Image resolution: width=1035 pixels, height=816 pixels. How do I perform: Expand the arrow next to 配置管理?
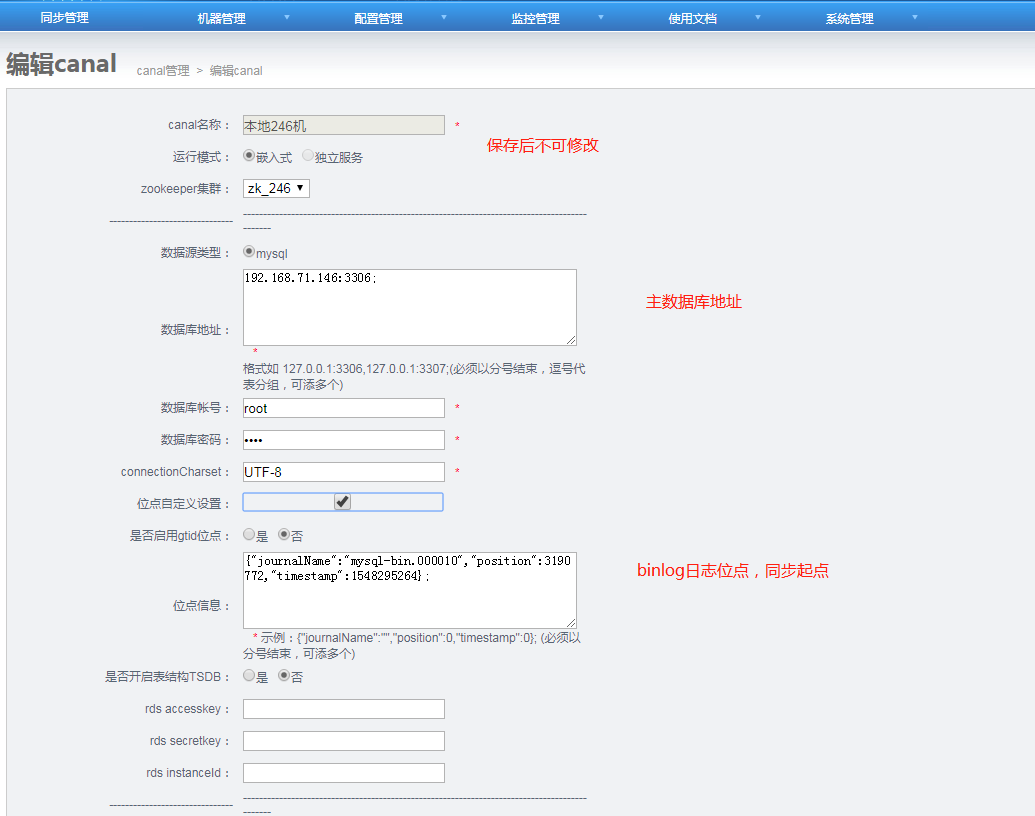point(444,17)
